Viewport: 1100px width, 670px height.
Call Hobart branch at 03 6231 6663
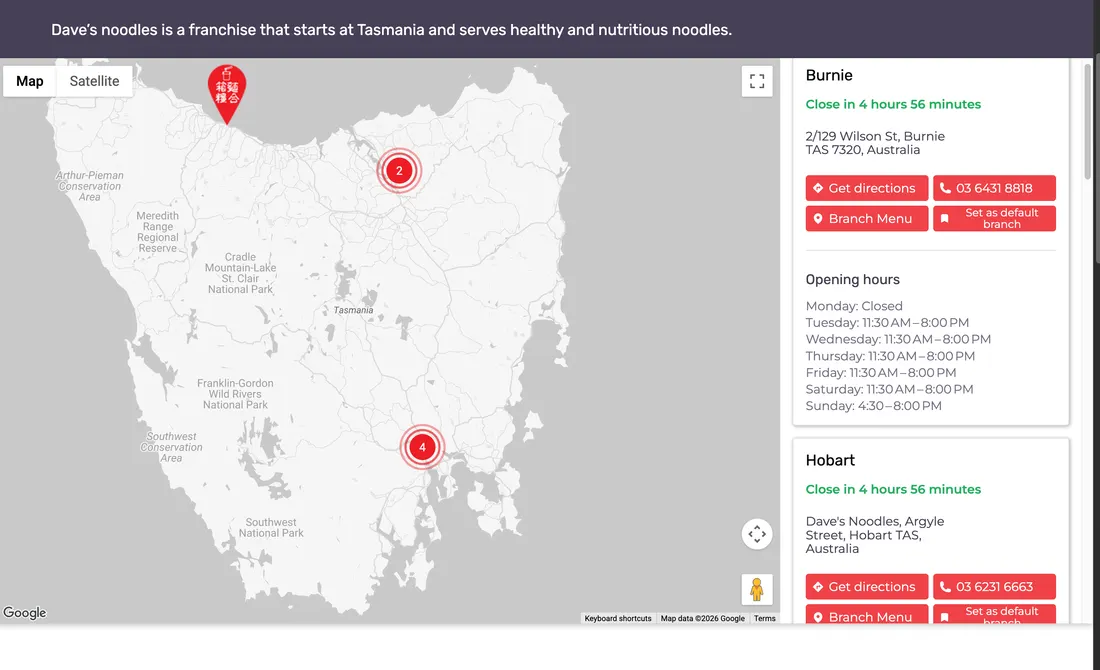994,587
